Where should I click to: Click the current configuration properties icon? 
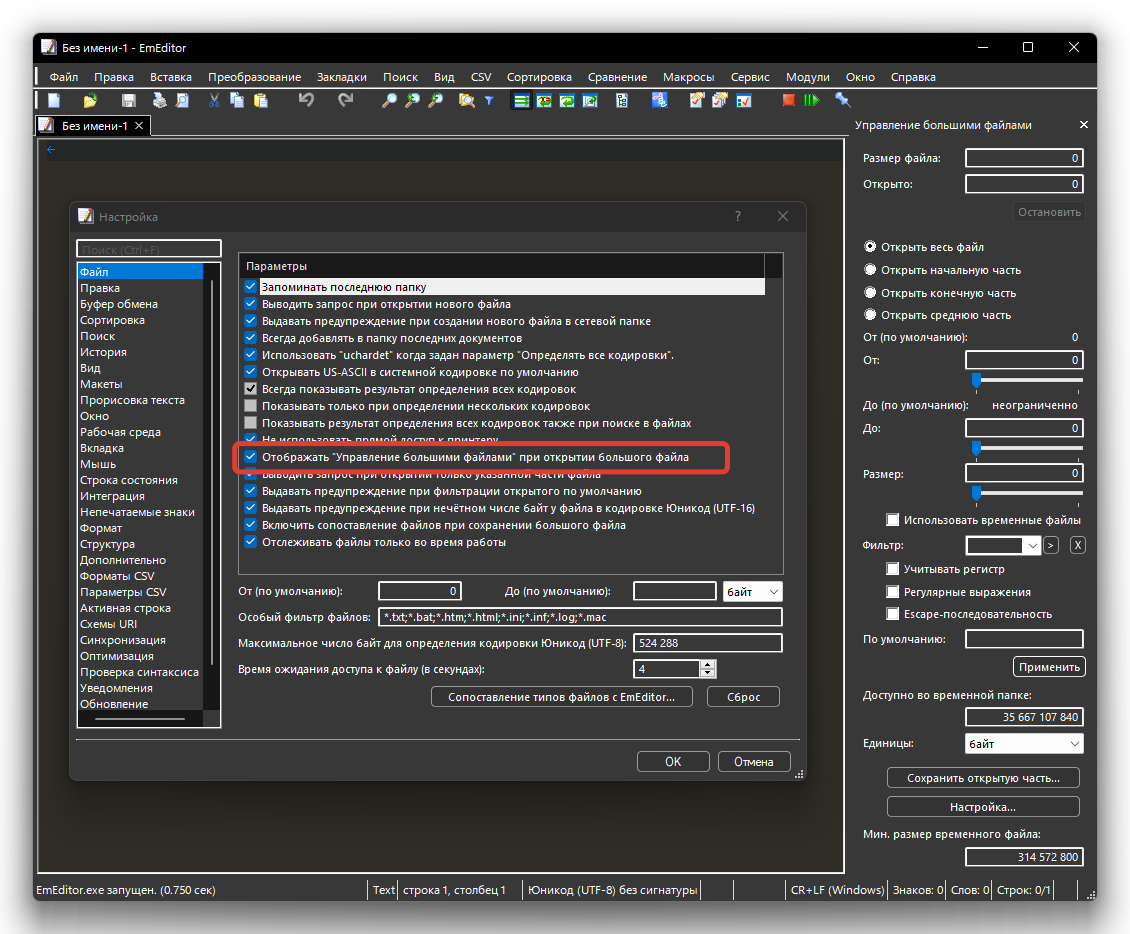696,101
